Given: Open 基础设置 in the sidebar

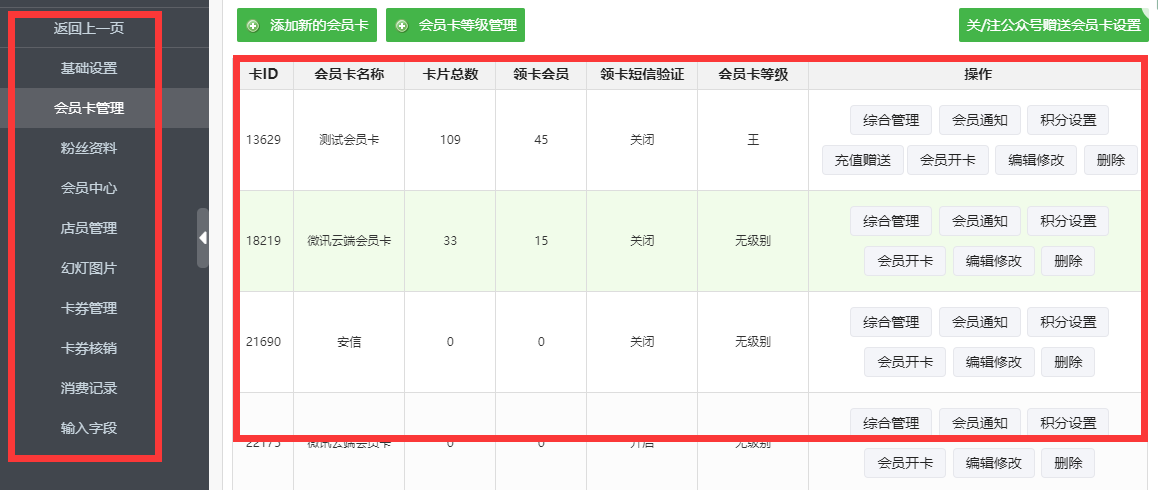Looking at the screenshot, I should point(89,69).
